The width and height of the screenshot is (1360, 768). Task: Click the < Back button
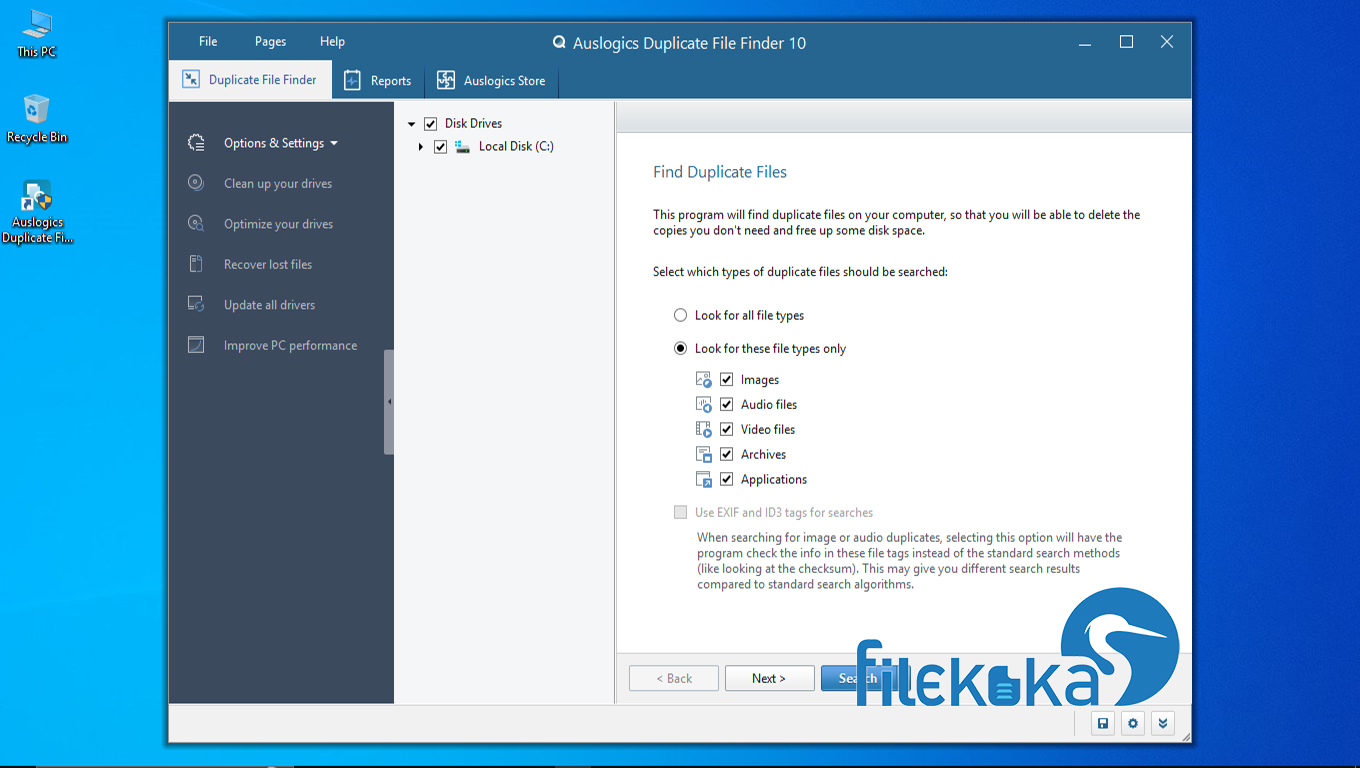[x=674, y=678]
